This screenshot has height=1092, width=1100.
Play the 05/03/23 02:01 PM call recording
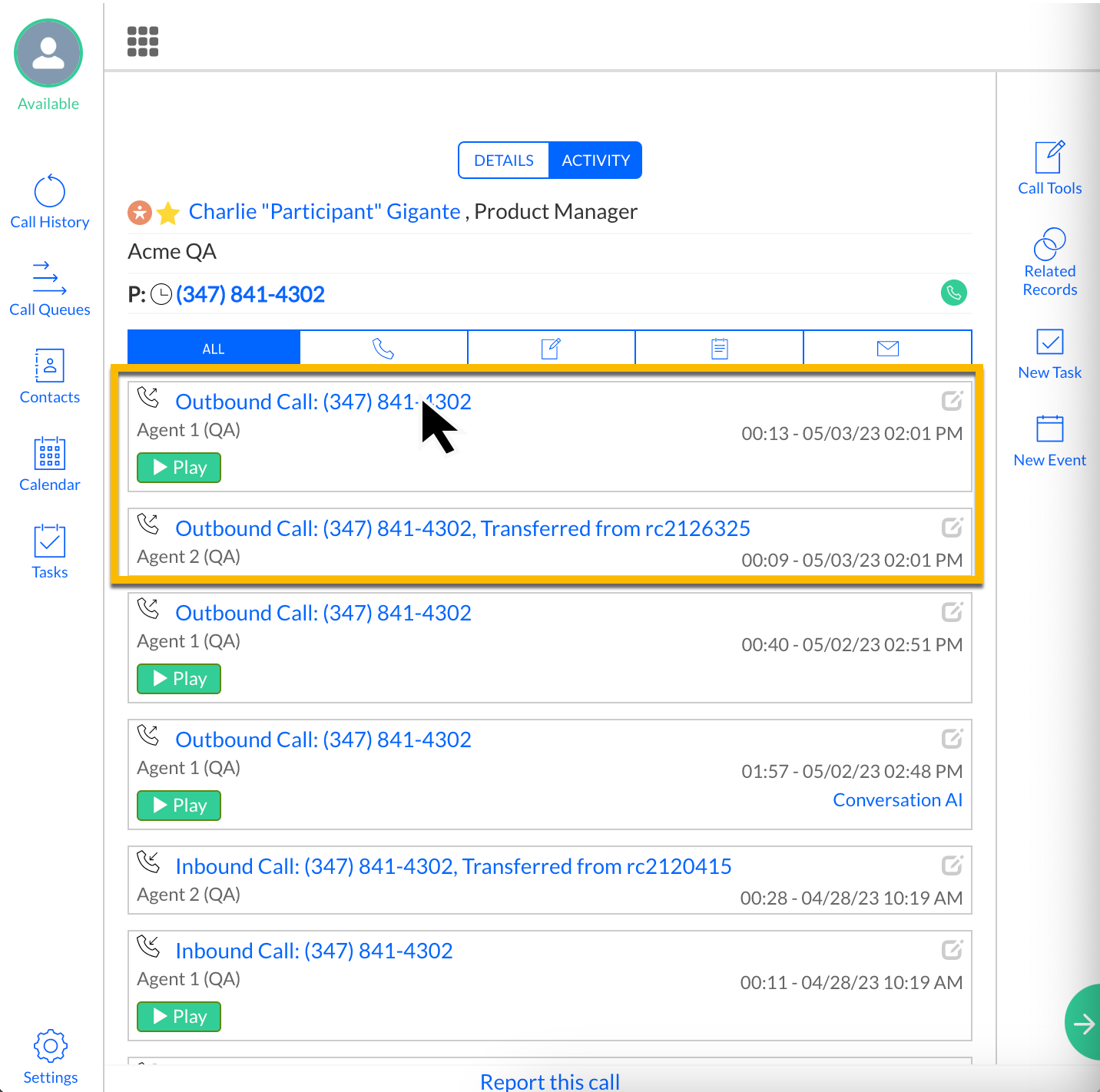pos(179,468)
